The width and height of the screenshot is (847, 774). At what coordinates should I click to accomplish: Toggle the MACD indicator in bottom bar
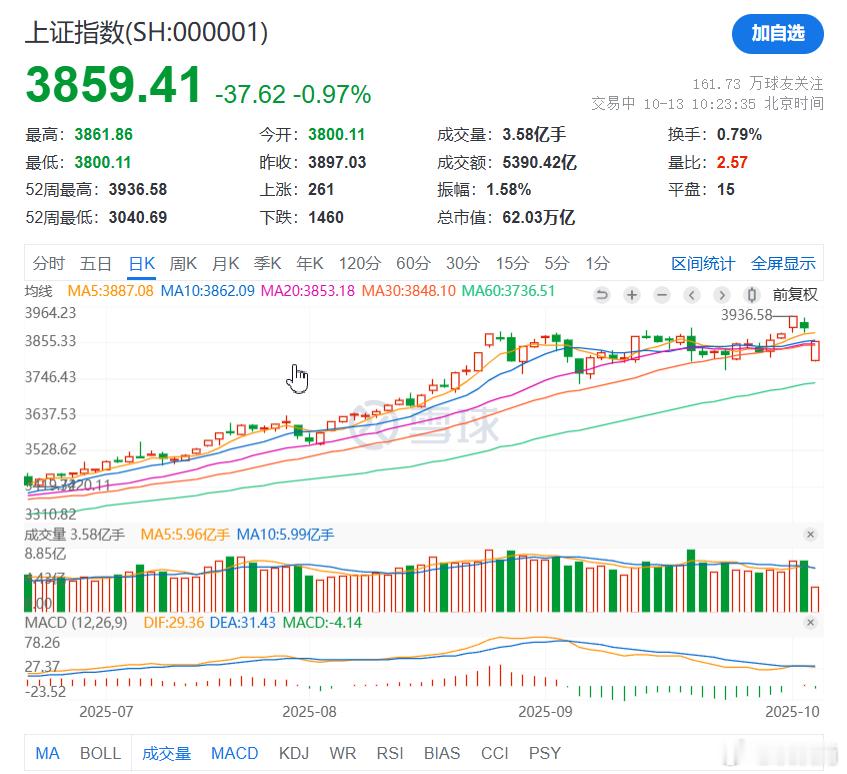(234, 753)
